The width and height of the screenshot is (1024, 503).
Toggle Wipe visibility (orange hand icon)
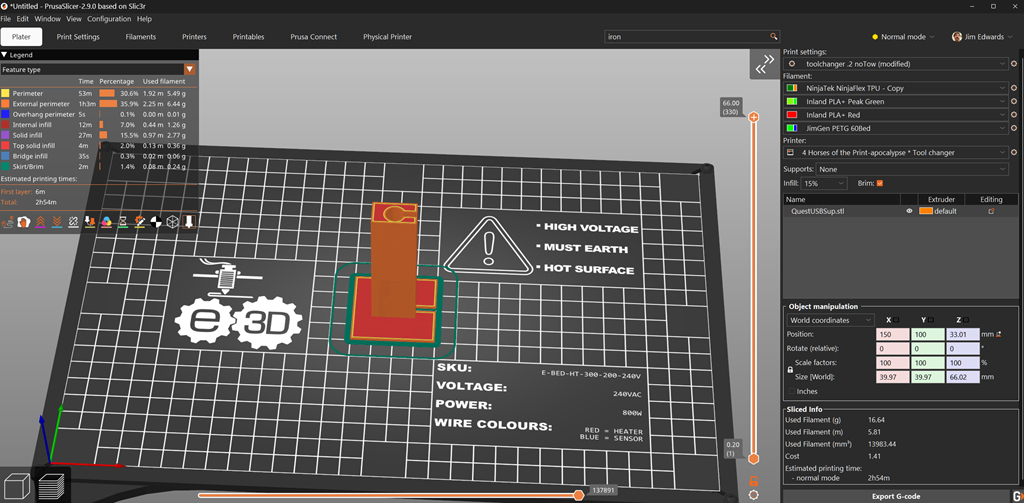[x=24, y=222]
